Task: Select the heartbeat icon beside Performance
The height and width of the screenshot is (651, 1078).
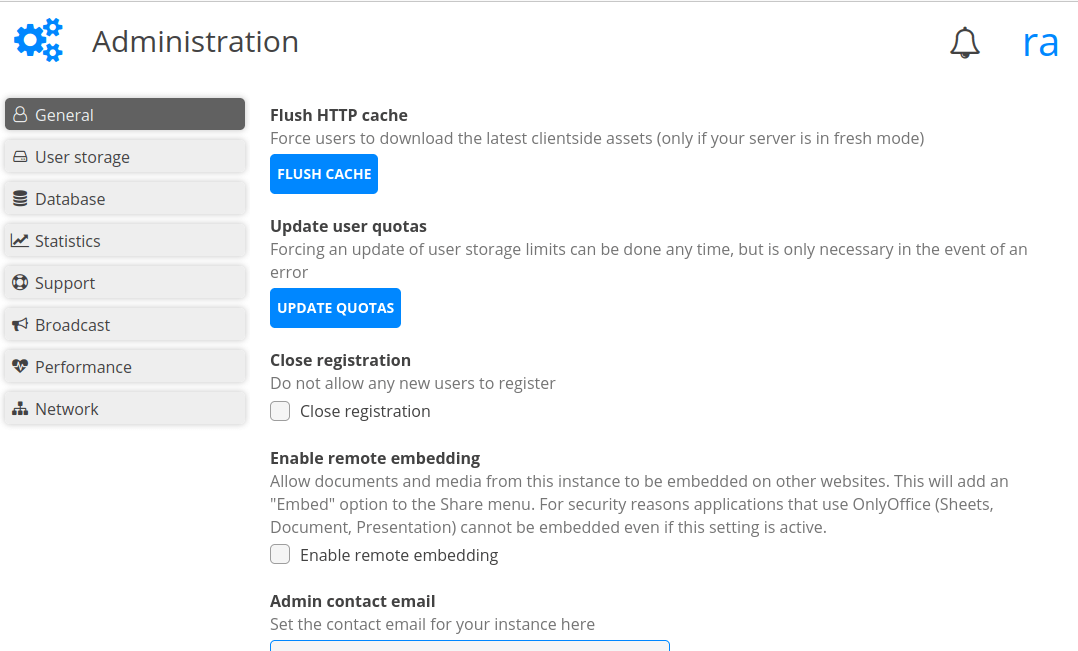Action: pos(20,366)
